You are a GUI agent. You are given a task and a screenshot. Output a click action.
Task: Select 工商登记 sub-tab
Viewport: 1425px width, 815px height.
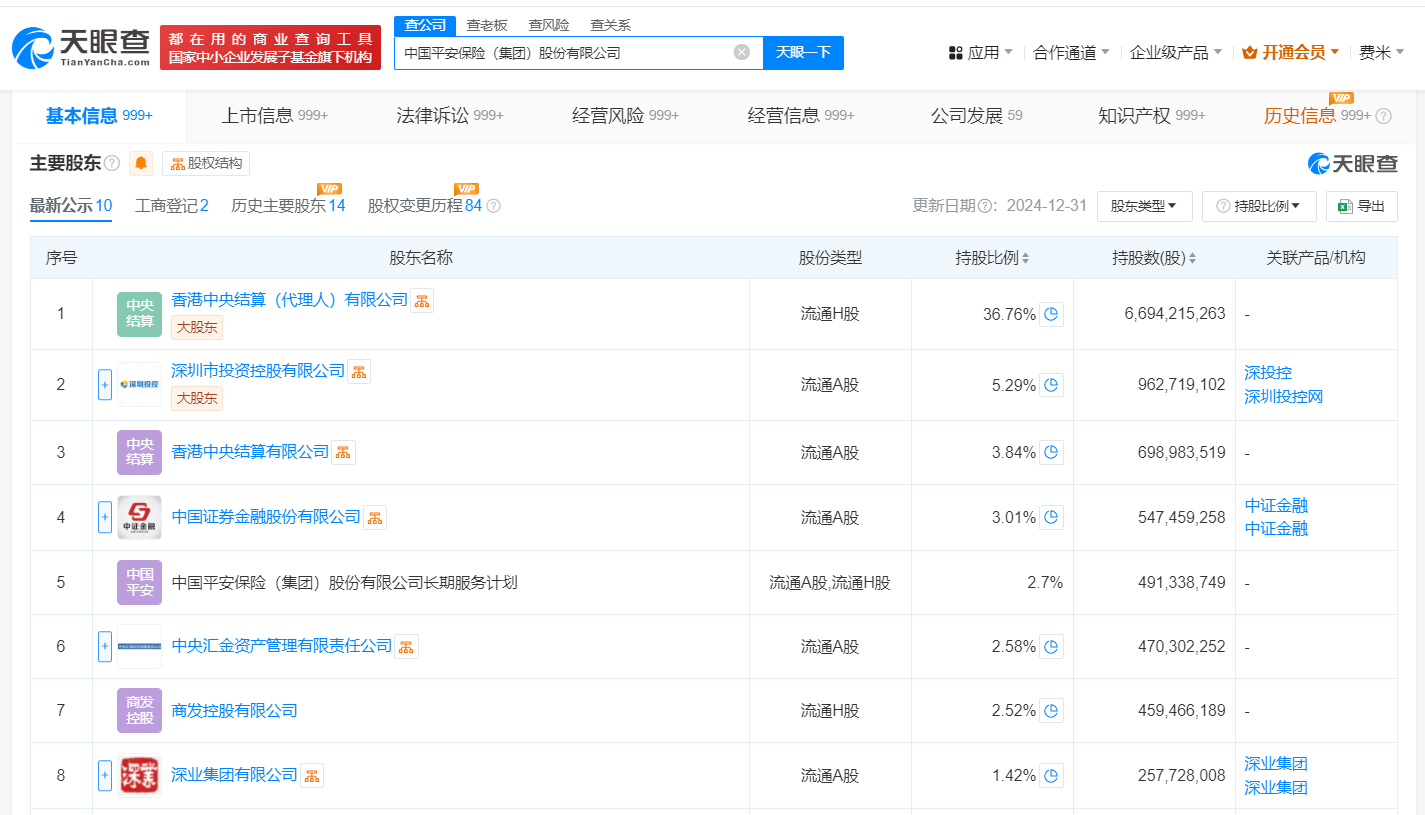172,206
